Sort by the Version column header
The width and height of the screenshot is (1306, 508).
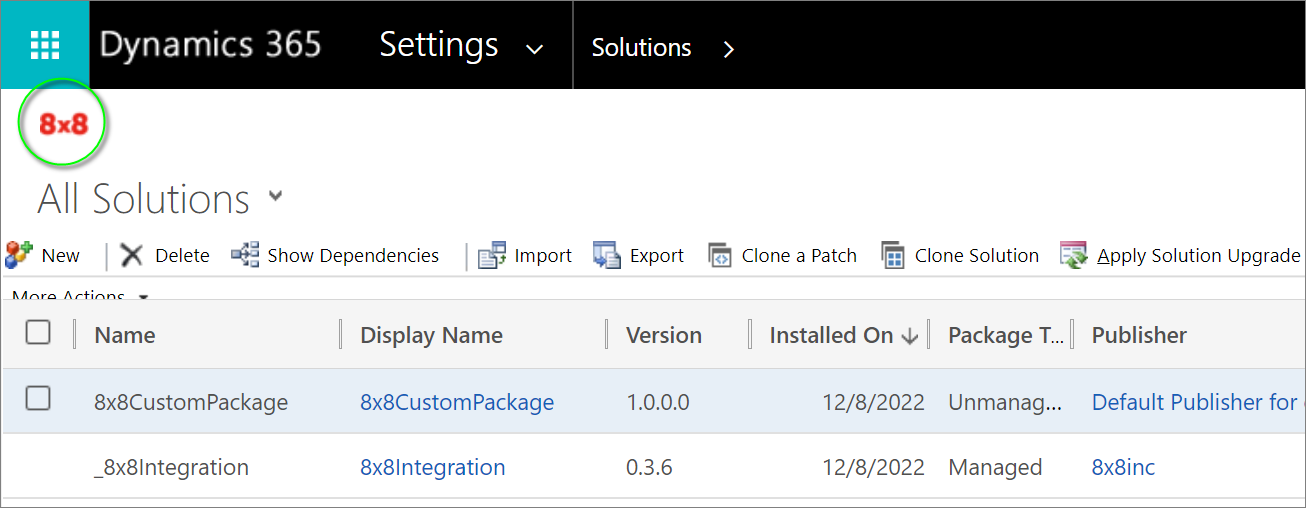[x=664, y=335]
